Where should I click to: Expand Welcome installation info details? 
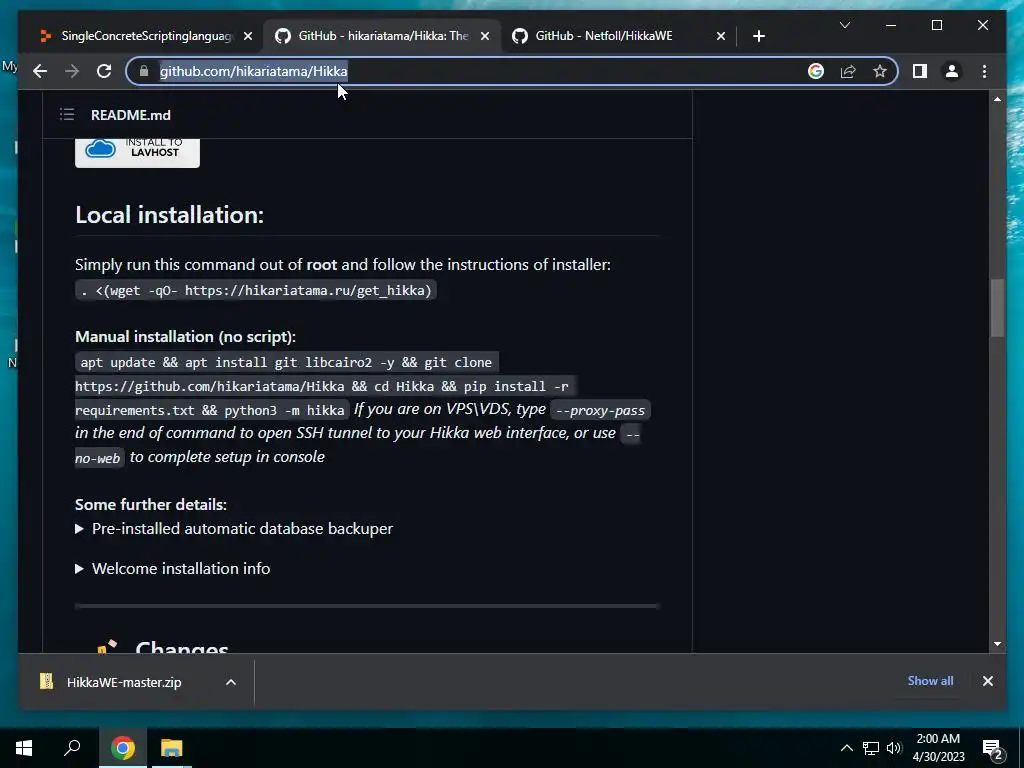[173, 568]
